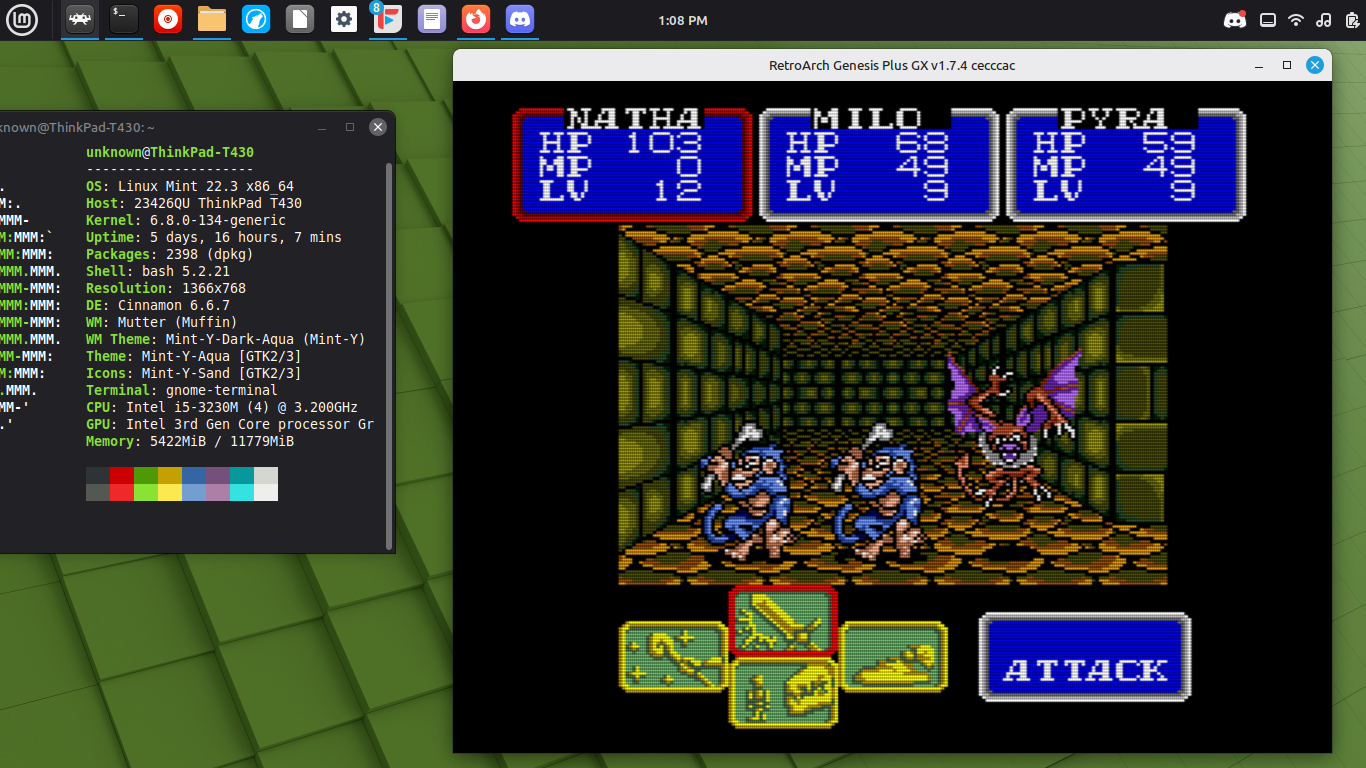Viewport: 1366px width, 768px height.
Task: Open the purple text editor in the panel
Action: (x=432, y=19)
